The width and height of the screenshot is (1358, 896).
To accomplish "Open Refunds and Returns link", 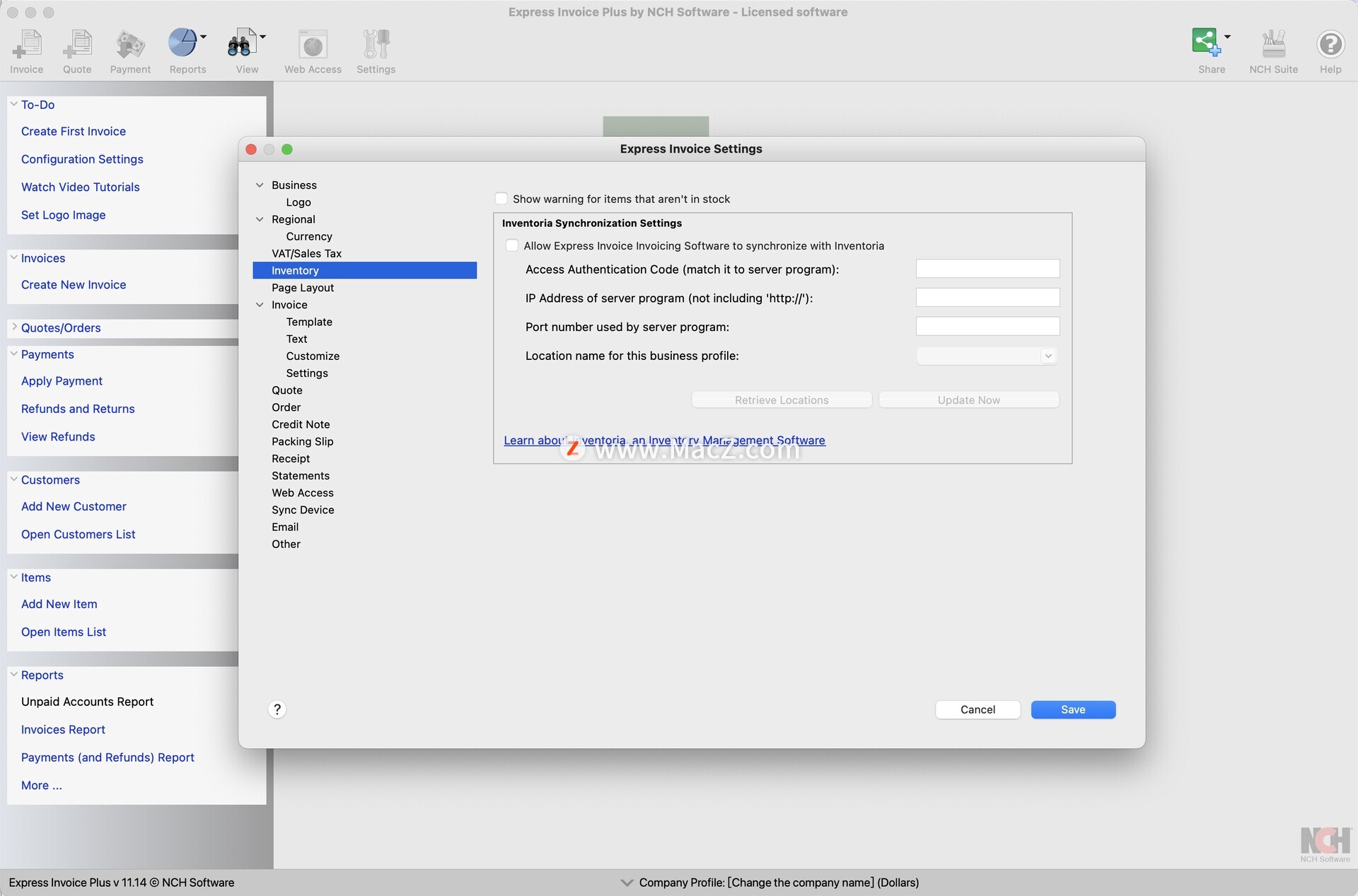I will click(x=78, y=409).
